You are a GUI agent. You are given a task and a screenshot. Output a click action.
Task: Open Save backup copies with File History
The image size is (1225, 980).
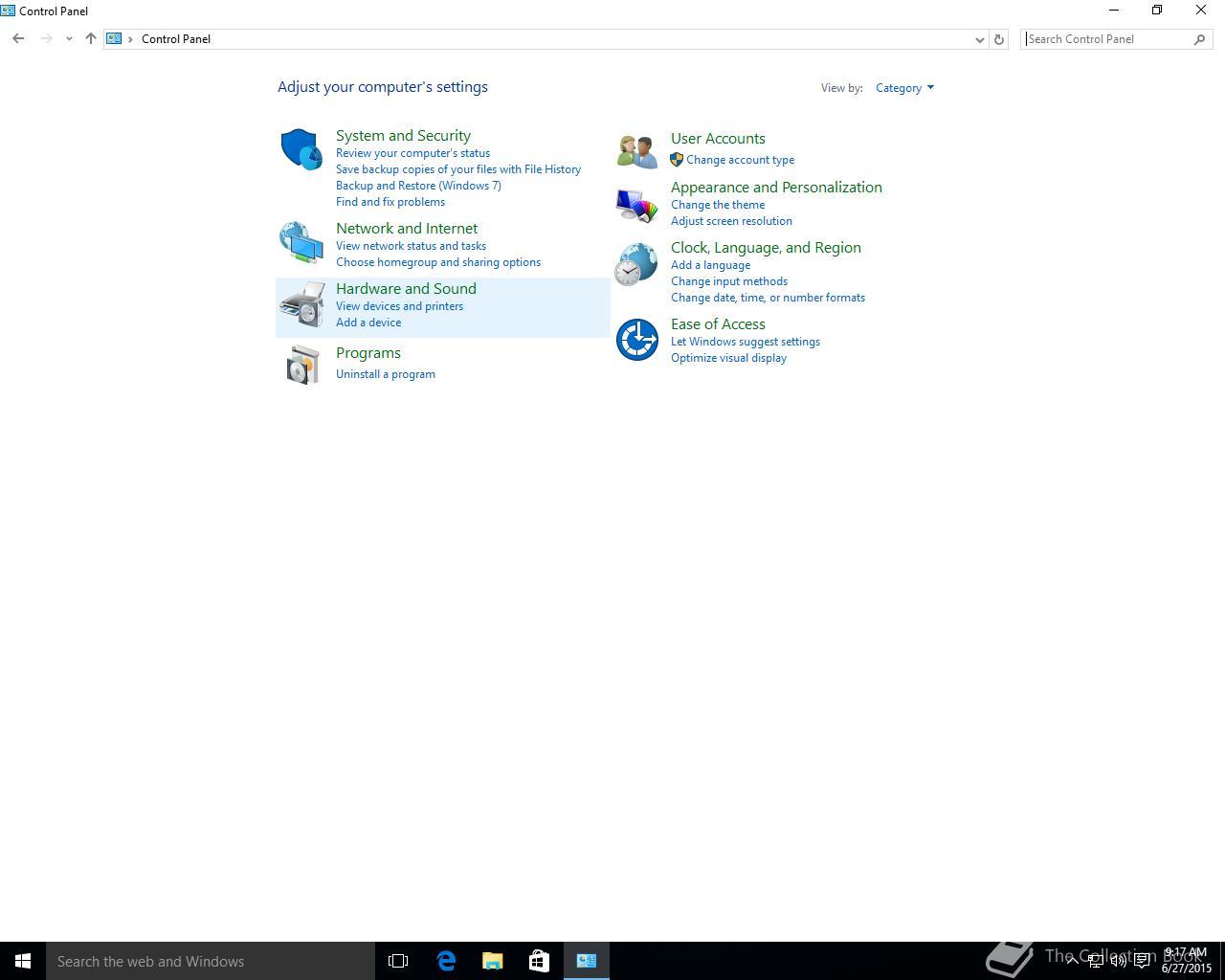pos(458,169)
